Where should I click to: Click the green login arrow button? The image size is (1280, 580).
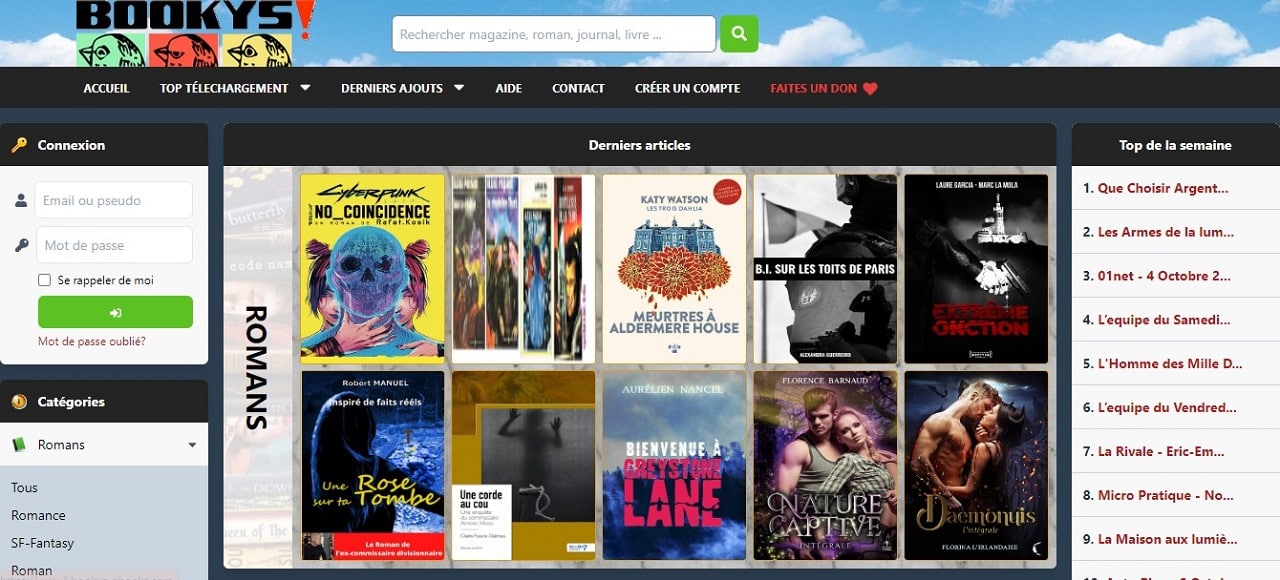click(115, 312)
